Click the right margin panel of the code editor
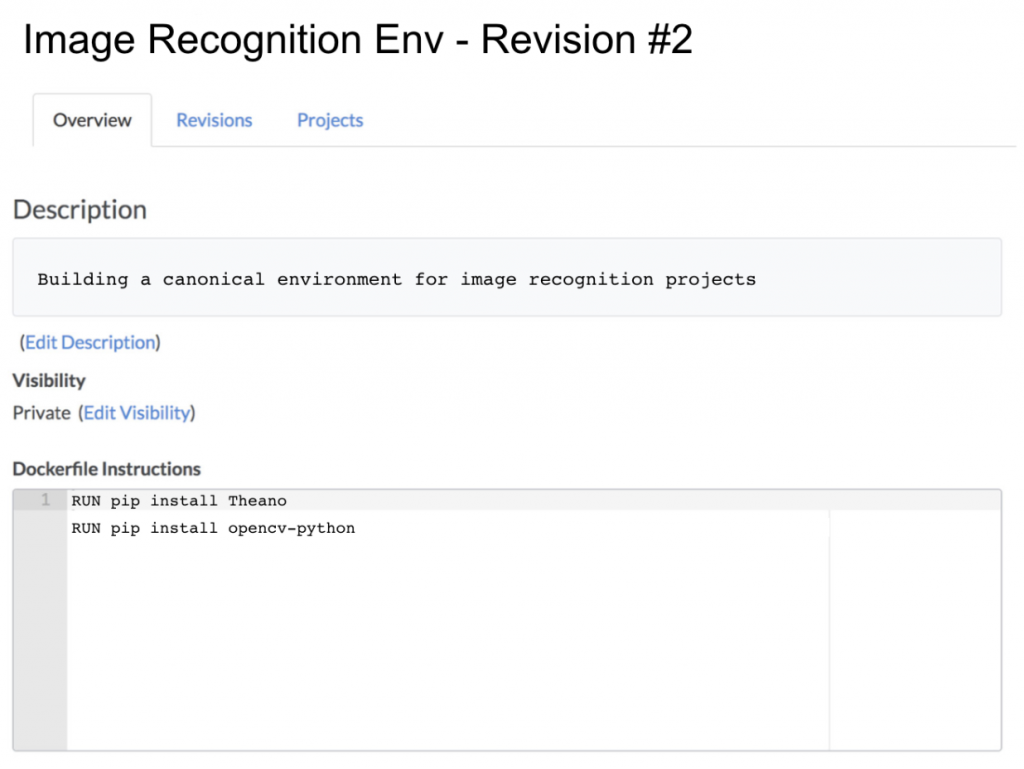 [915, 620]
